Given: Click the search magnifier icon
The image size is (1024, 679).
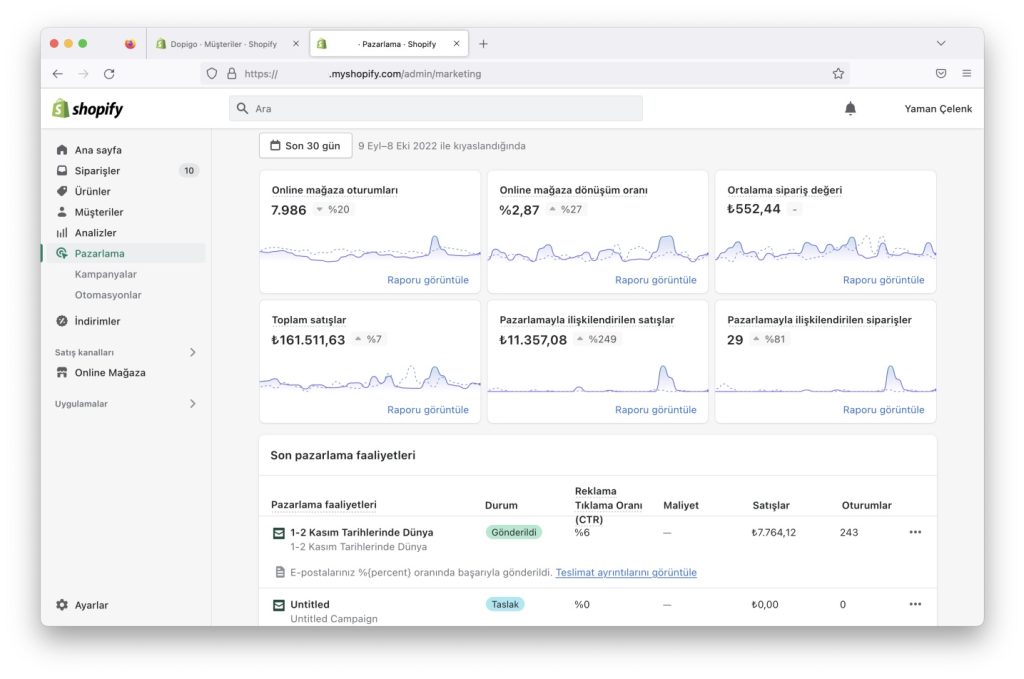Looking at the screenshot, I should [242, 108].
